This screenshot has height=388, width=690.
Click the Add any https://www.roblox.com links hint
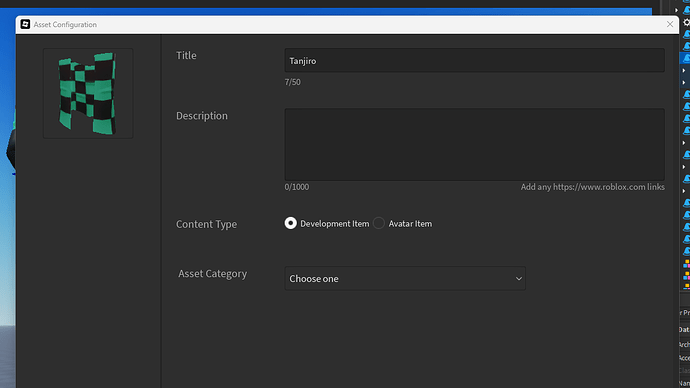pos(593,187)
